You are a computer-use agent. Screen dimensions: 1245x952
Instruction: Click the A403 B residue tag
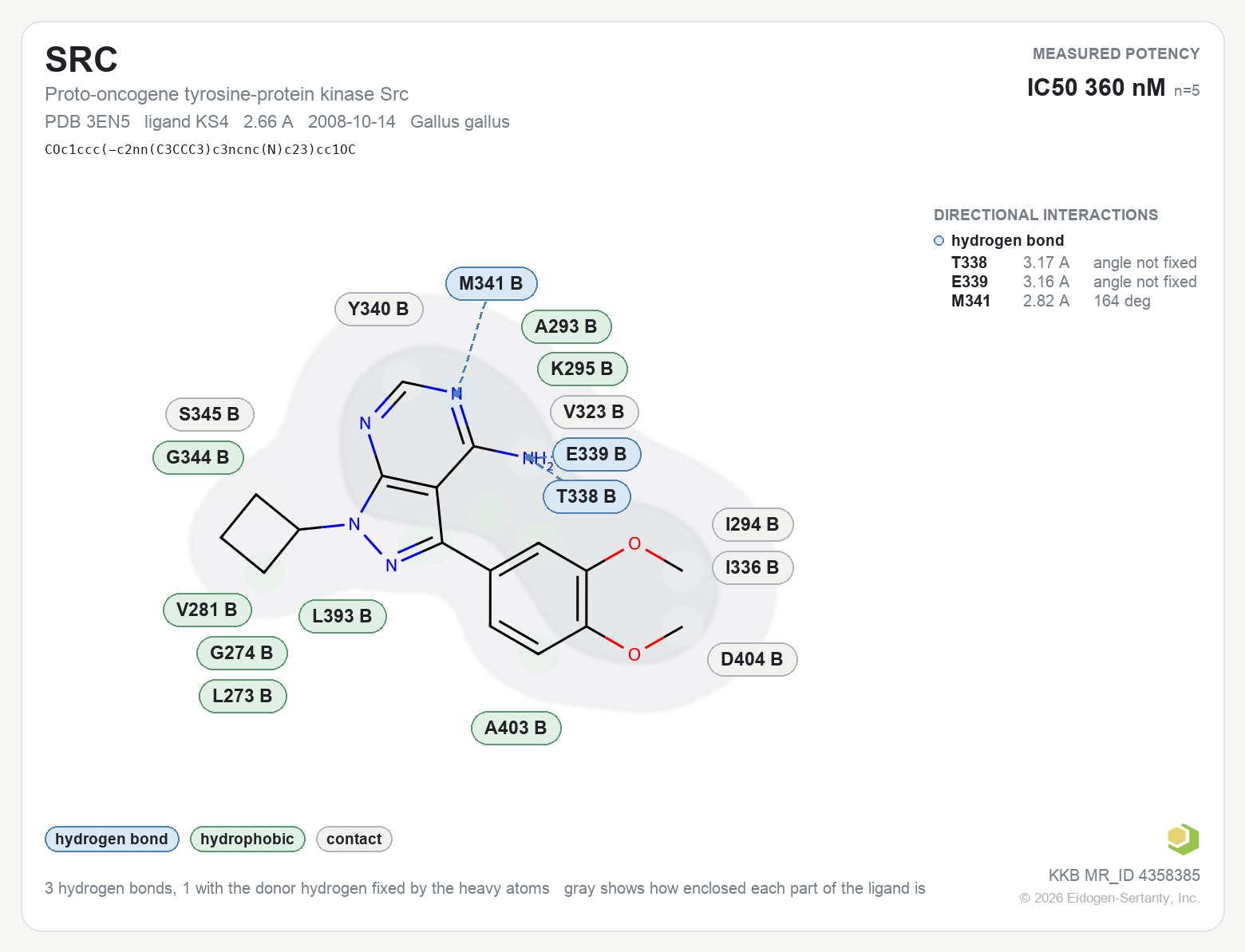click(x=516, y=728)
